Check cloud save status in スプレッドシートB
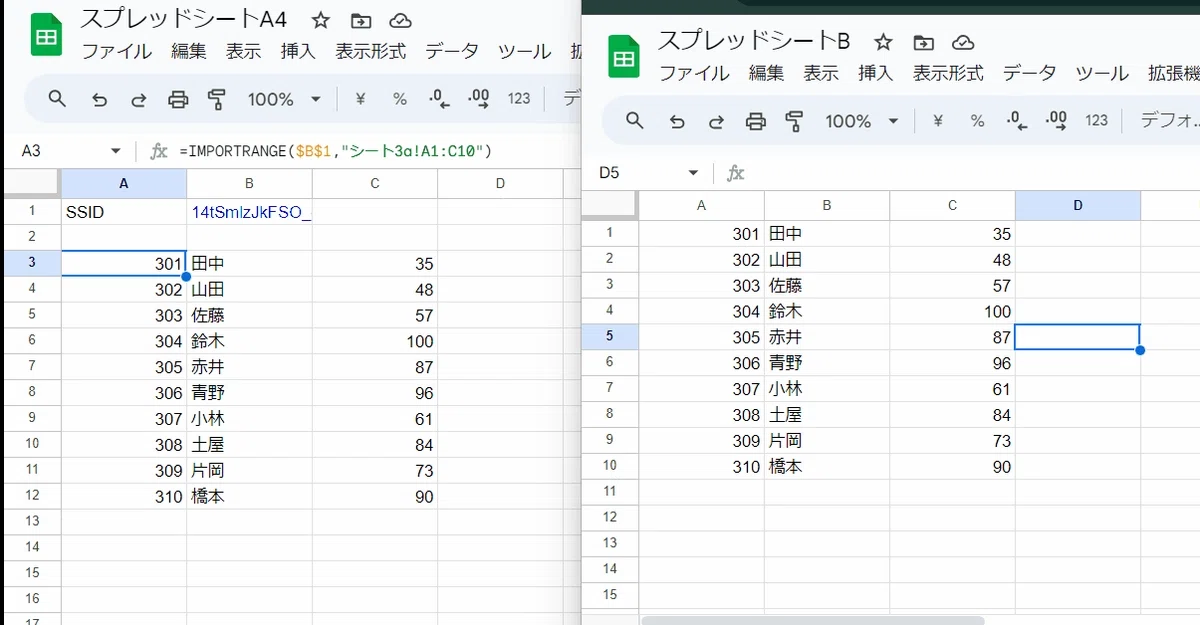Screen dimensions: 1200x625 (963, 42)
